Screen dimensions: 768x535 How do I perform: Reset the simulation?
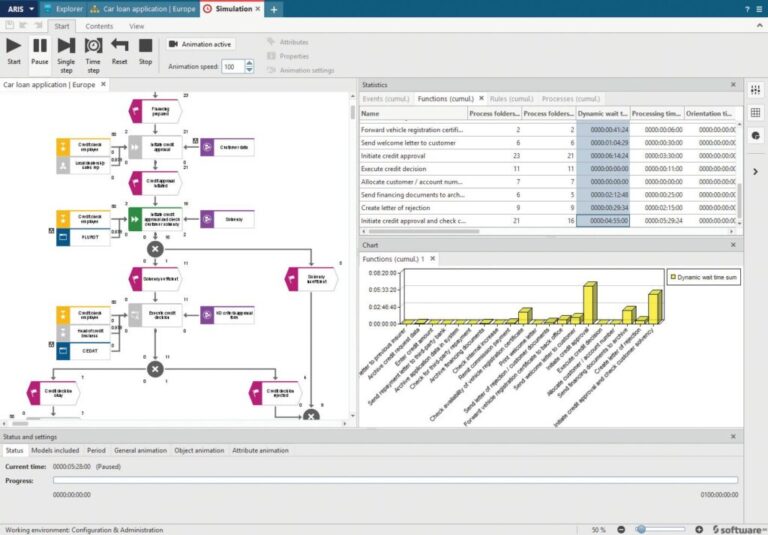[x=120, y=46]
